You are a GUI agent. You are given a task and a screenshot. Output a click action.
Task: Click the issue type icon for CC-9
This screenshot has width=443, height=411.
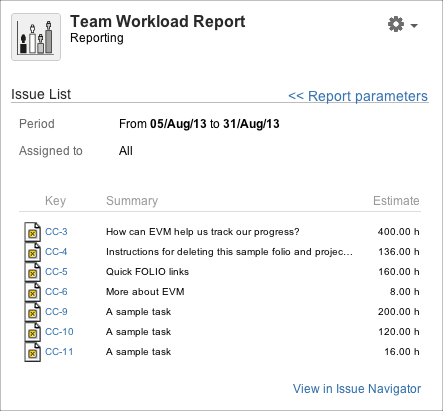[33, 312]
